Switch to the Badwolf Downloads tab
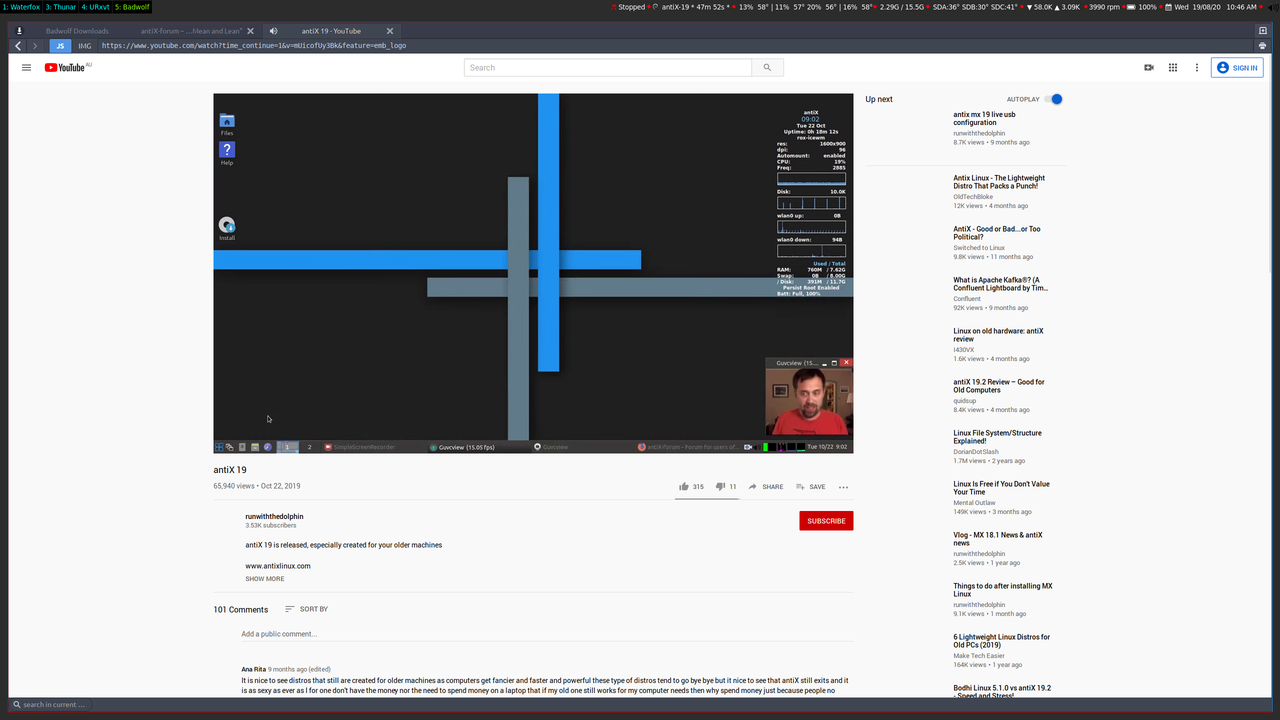1280x720 pixels. coord(77,31)
